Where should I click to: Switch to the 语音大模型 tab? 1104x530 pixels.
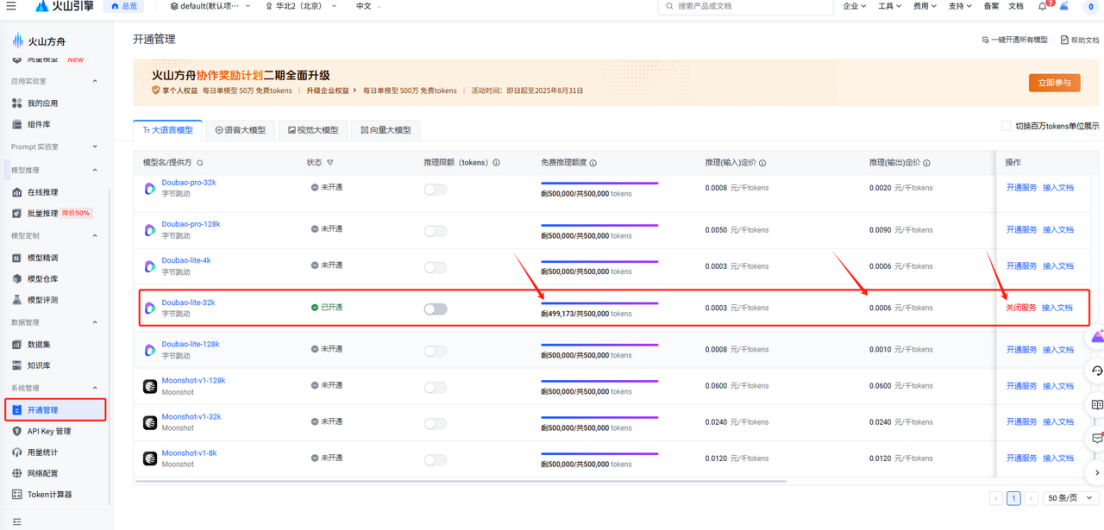click(241, 130)
